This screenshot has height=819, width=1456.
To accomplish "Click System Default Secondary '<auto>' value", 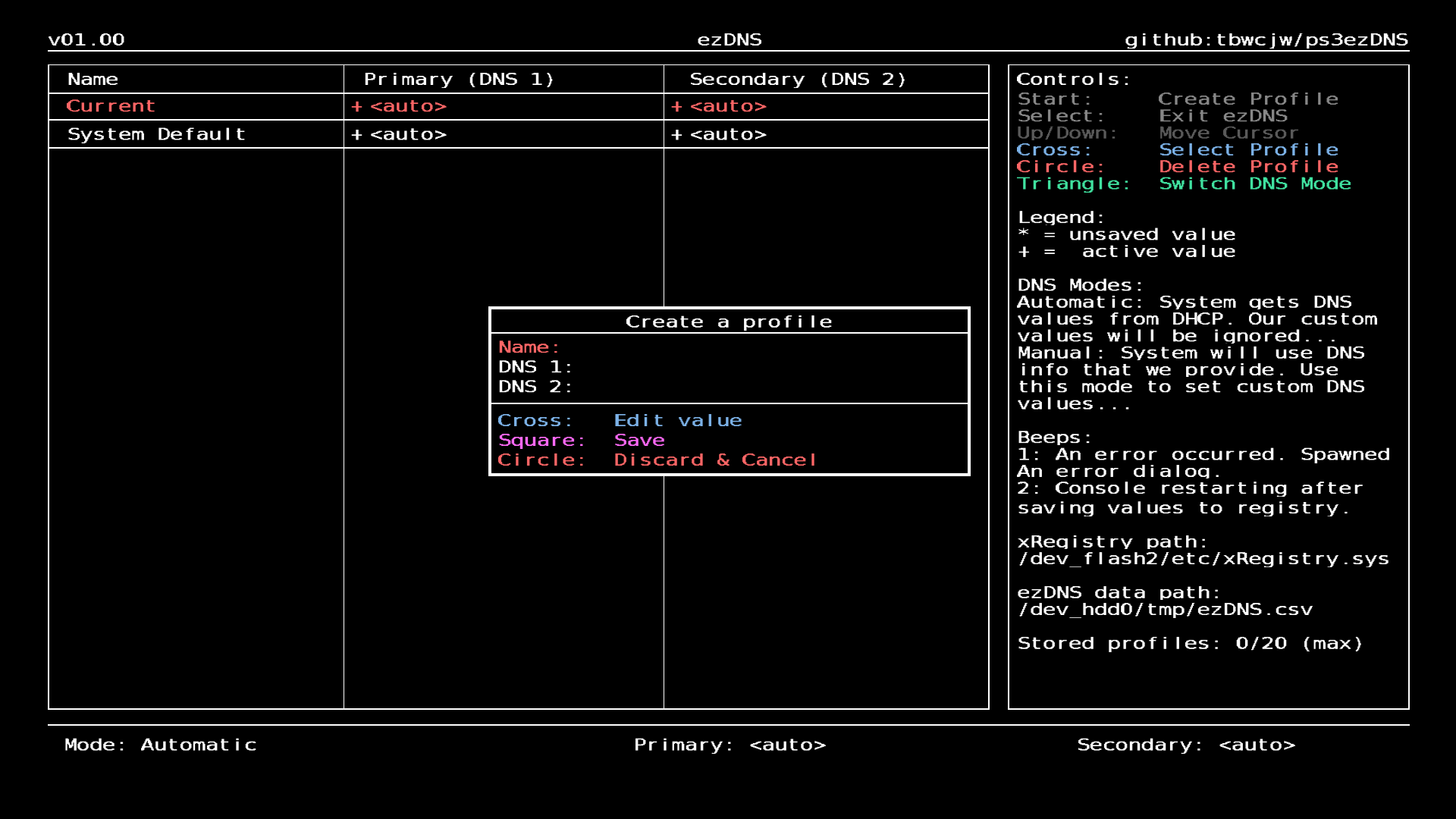I will [x=728, y=135].
